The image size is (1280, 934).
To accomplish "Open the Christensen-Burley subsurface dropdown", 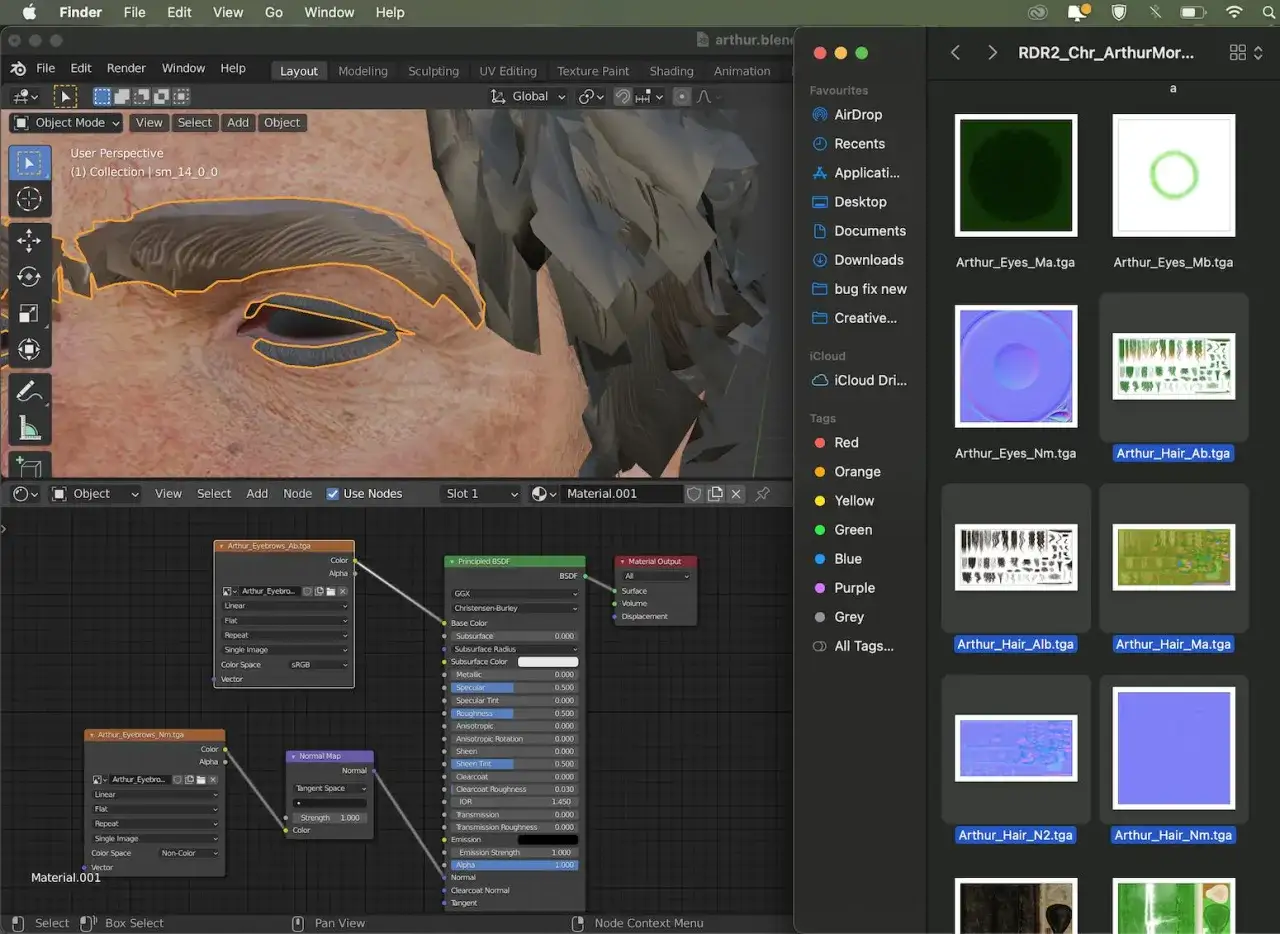I will [515, 608].
